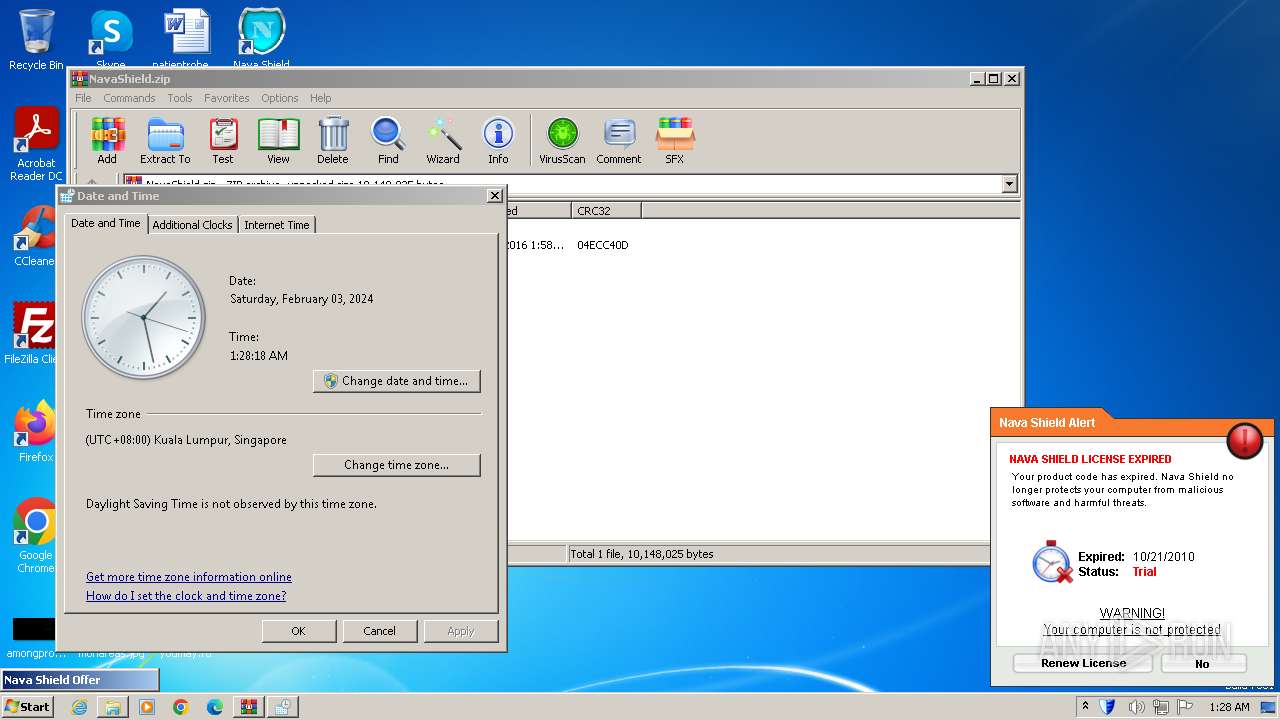Select the Acrobat Reader DC desktop icon
Image resolution: width=1280 pixels, height=720 pixels.
click(x=36, y=145)
